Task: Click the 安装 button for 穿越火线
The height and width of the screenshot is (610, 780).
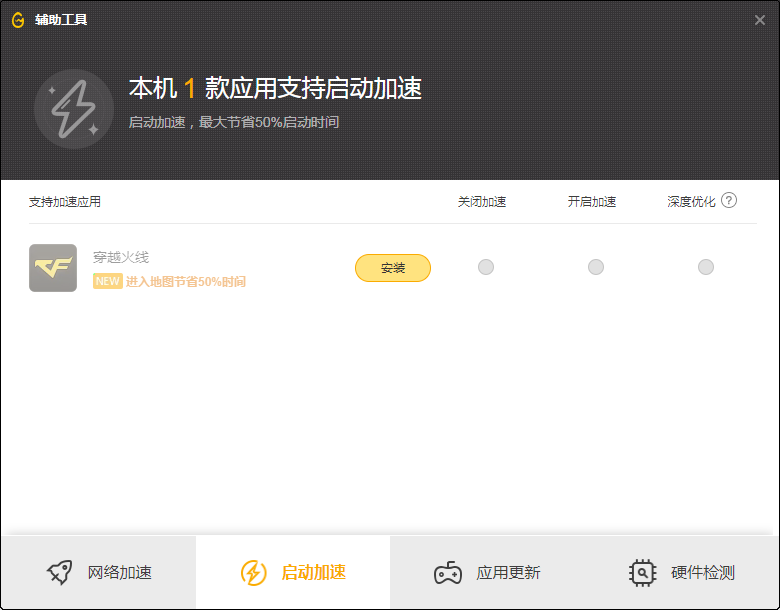Action: [393, 268]
